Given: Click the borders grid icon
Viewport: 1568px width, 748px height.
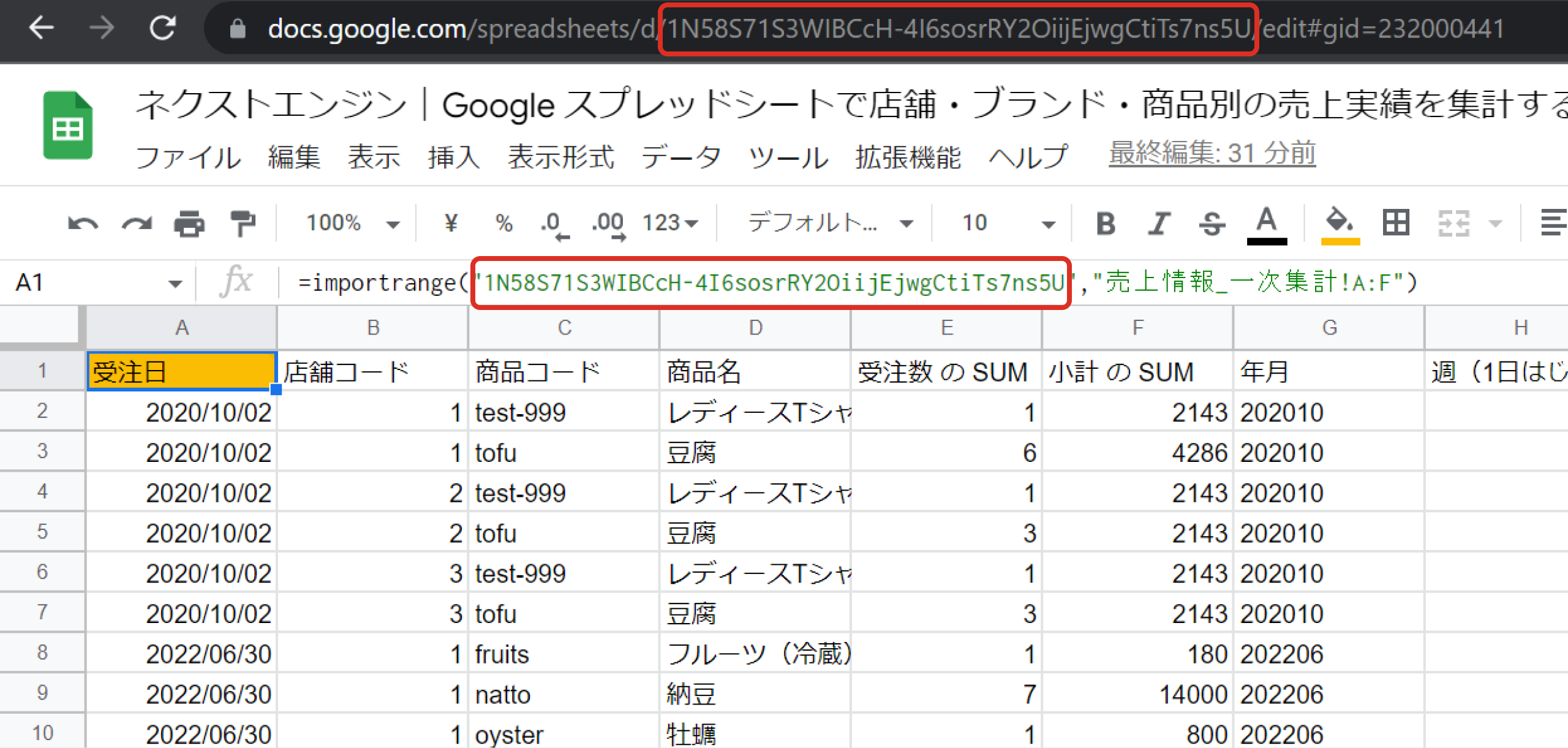Looking at the screenshot, I should click(1396, 222).
